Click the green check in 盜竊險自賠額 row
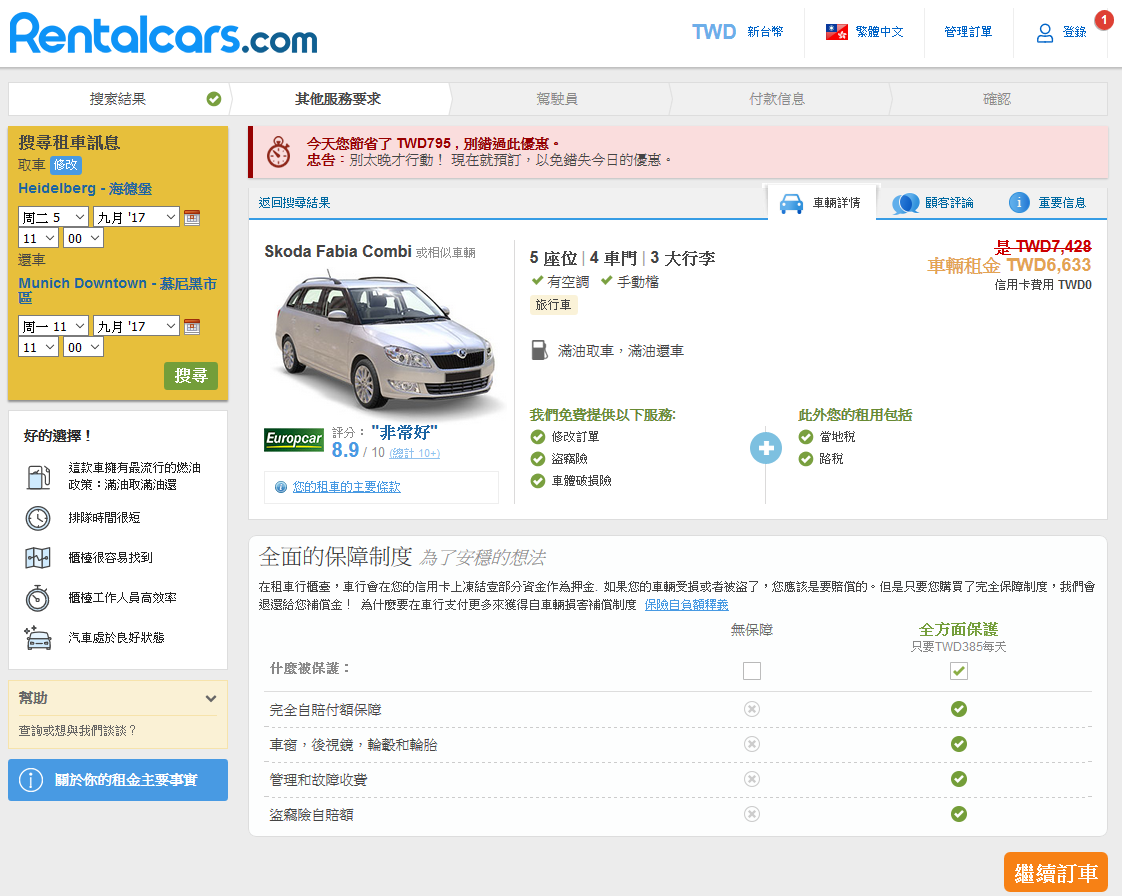The width and height of the screenshot is (1122, 896). pyautogui.click(x=959, y=814)
